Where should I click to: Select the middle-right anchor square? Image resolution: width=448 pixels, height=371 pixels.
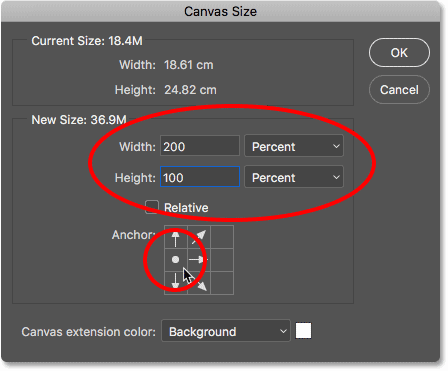222,260
